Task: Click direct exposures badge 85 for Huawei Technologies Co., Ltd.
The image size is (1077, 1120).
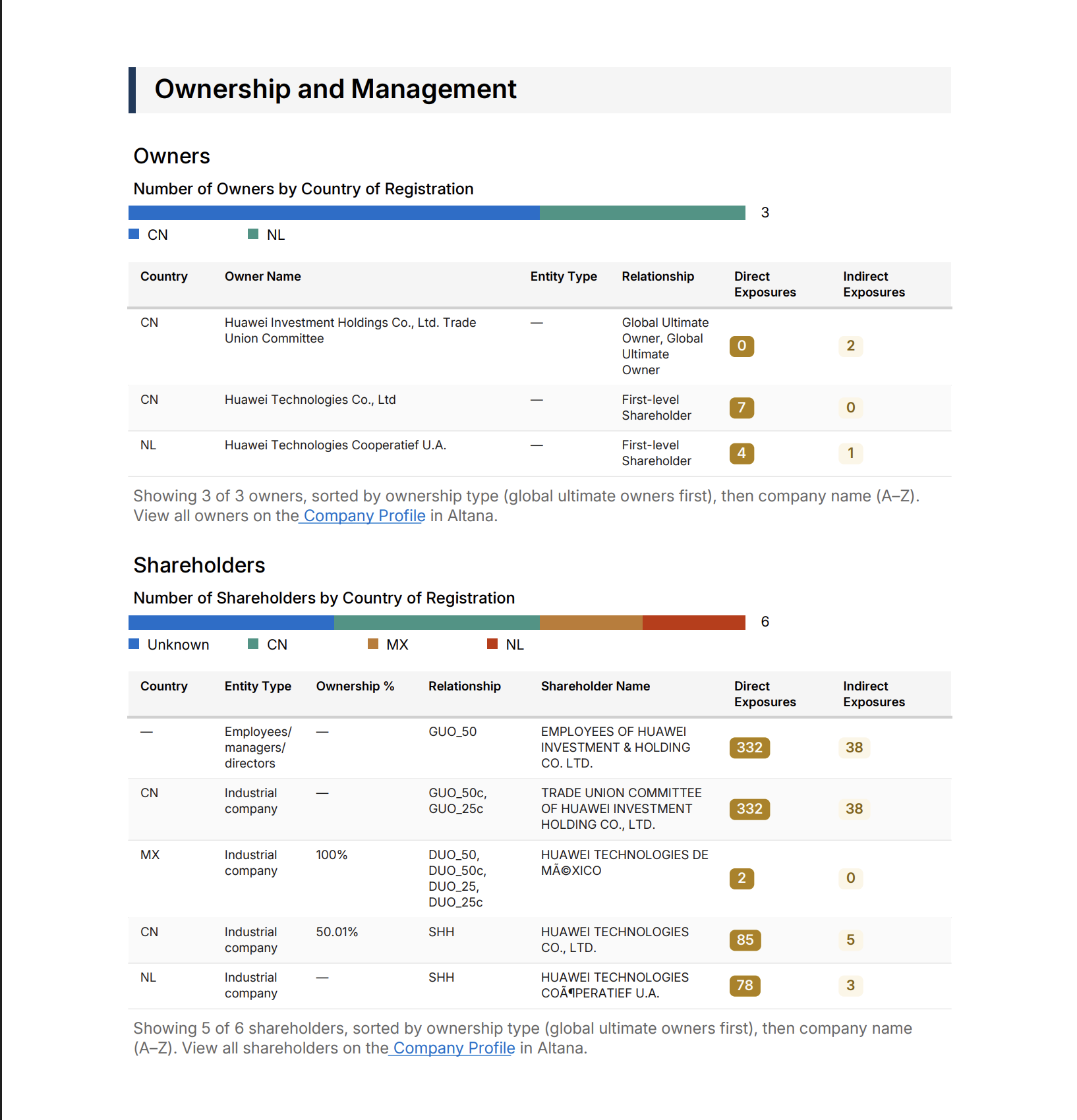Action: coord(745,940)
